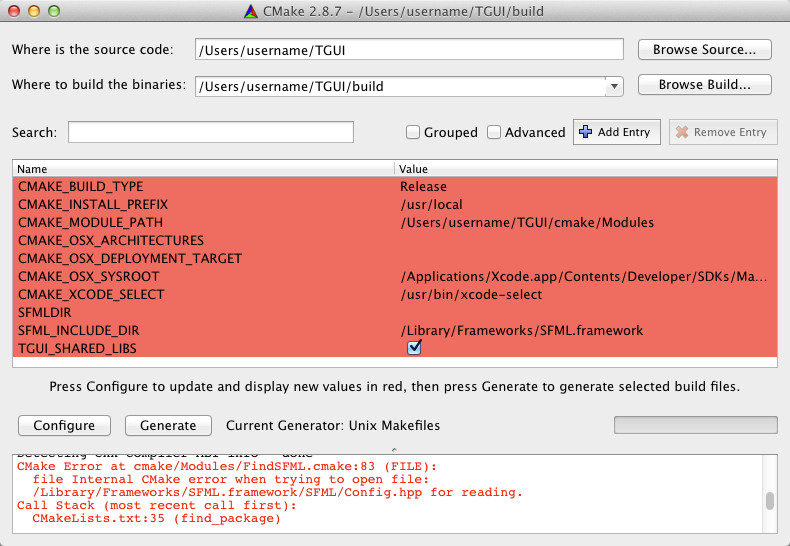Click the CMakeLists.txt:35 (find_package) log line
Image resolution: width=790 pixels, height=546 pixels.
coord(156,518)
